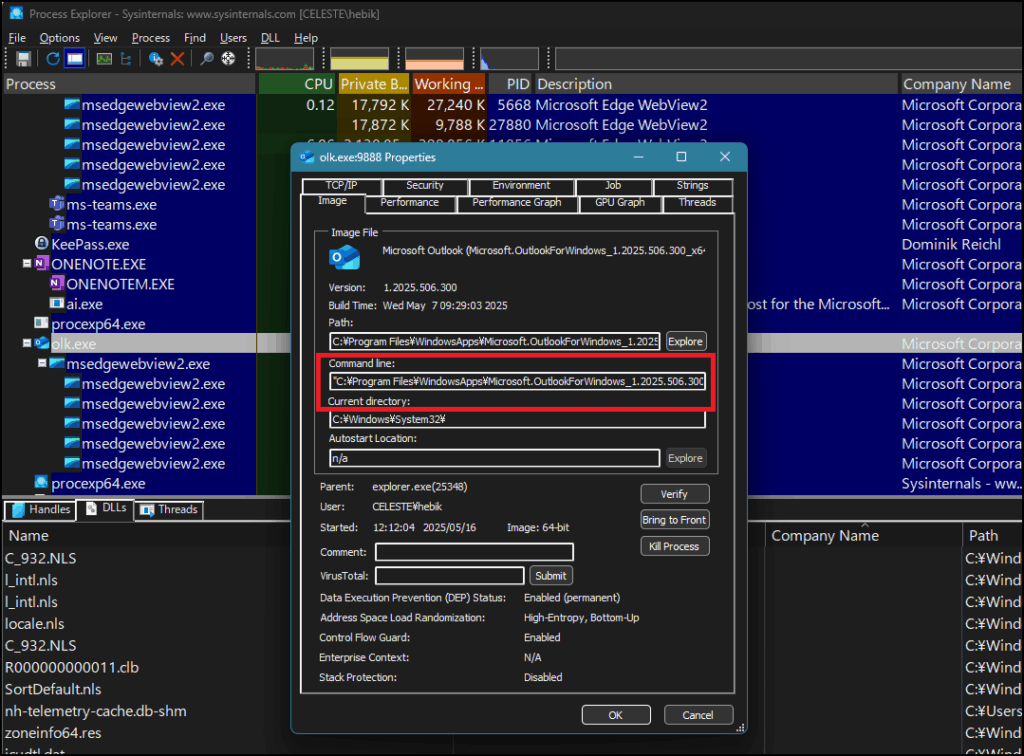Click the yellow commit history mini graph

(360, 59)
